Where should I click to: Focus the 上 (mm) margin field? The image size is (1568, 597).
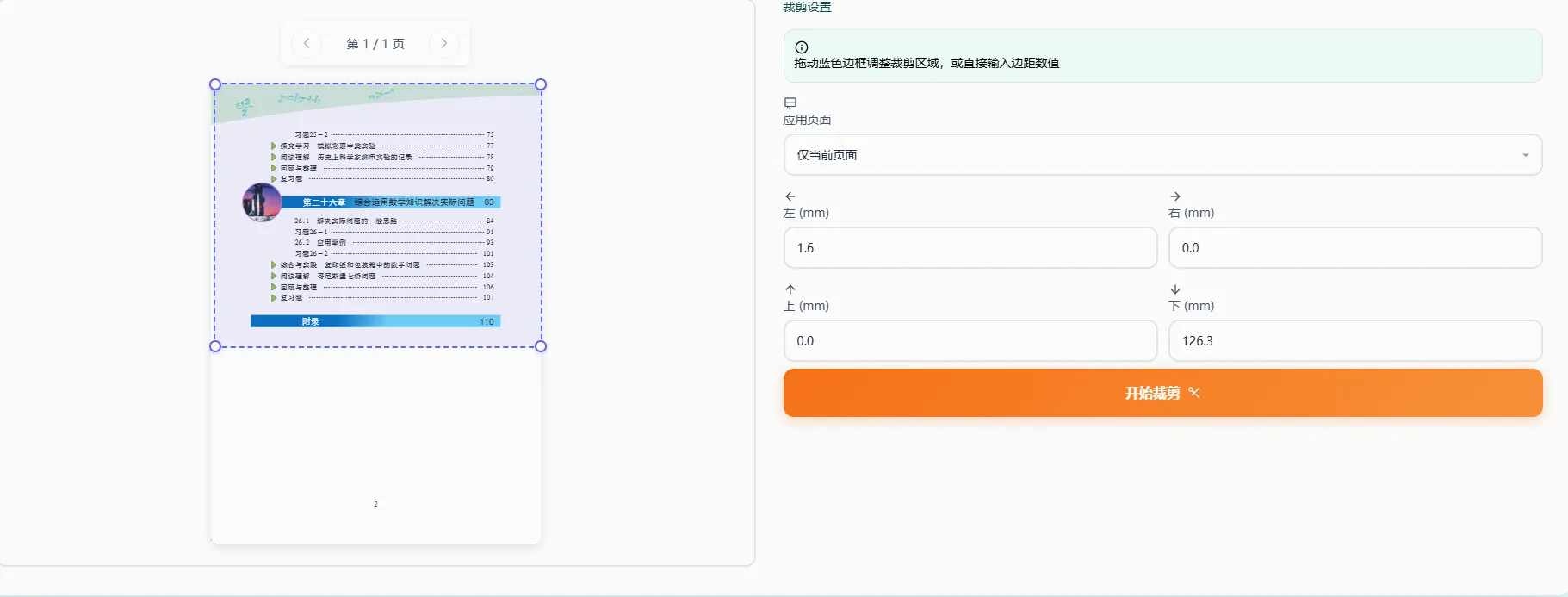click(x=970, y=341)
